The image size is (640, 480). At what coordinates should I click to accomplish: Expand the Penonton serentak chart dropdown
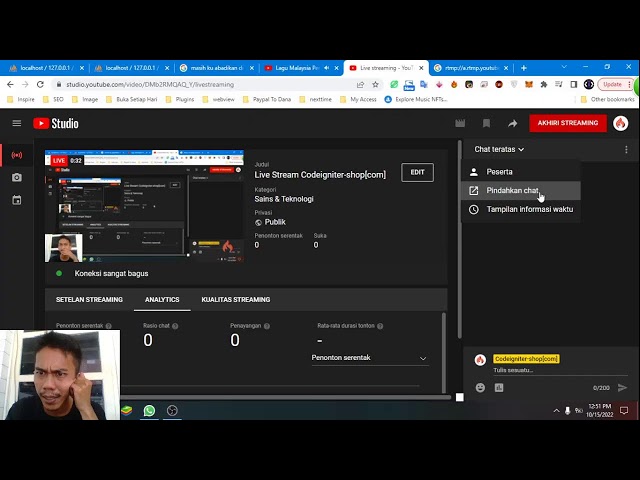(x=369, y=358)
